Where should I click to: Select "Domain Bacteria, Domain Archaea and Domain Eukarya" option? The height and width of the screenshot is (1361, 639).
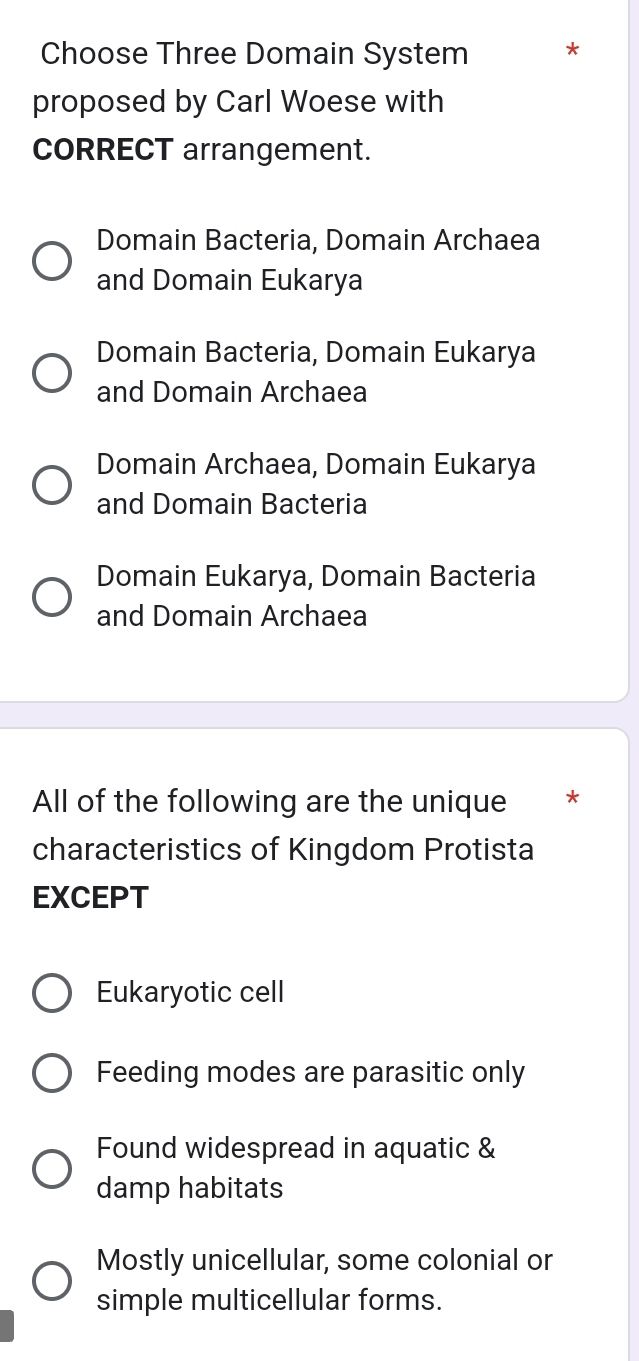[49, 260]
